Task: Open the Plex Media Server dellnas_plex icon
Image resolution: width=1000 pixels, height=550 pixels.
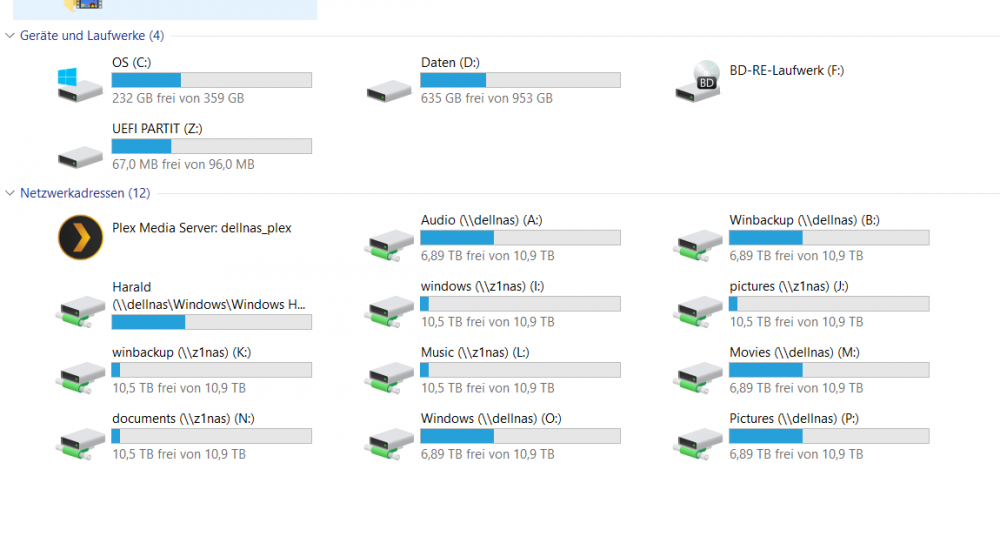Action: click(x=80, y=237)
